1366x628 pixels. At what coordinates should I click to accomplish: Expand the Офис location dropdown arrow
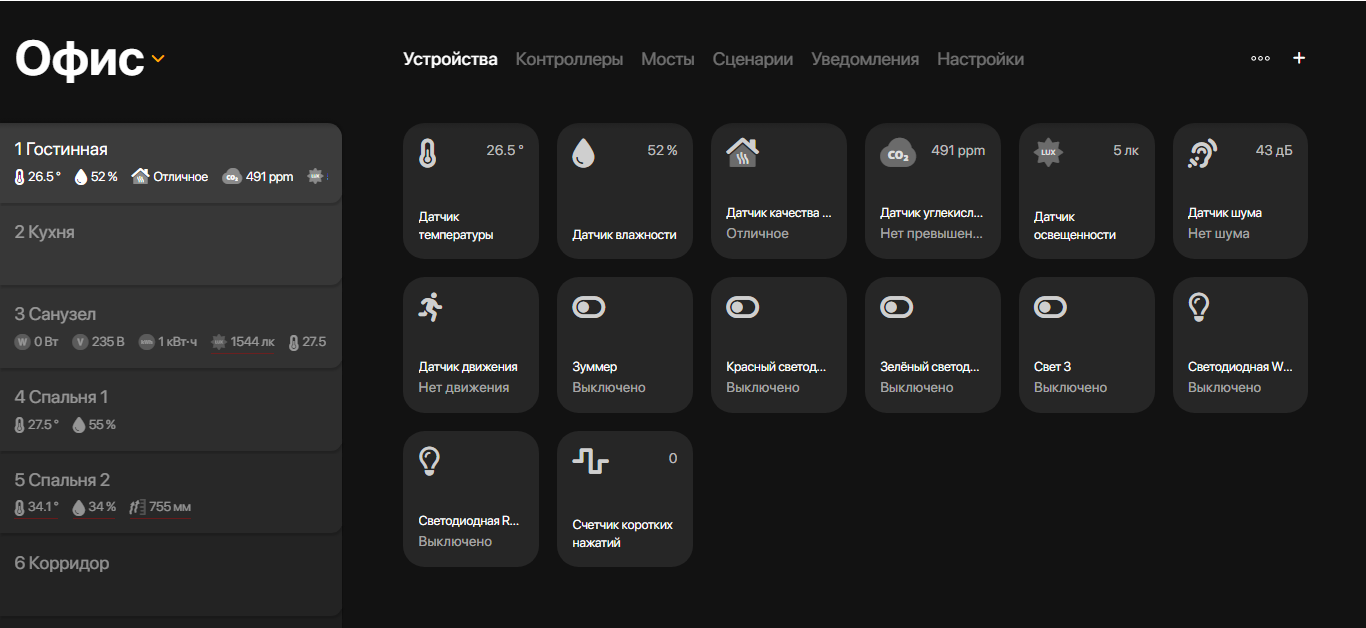158,59
